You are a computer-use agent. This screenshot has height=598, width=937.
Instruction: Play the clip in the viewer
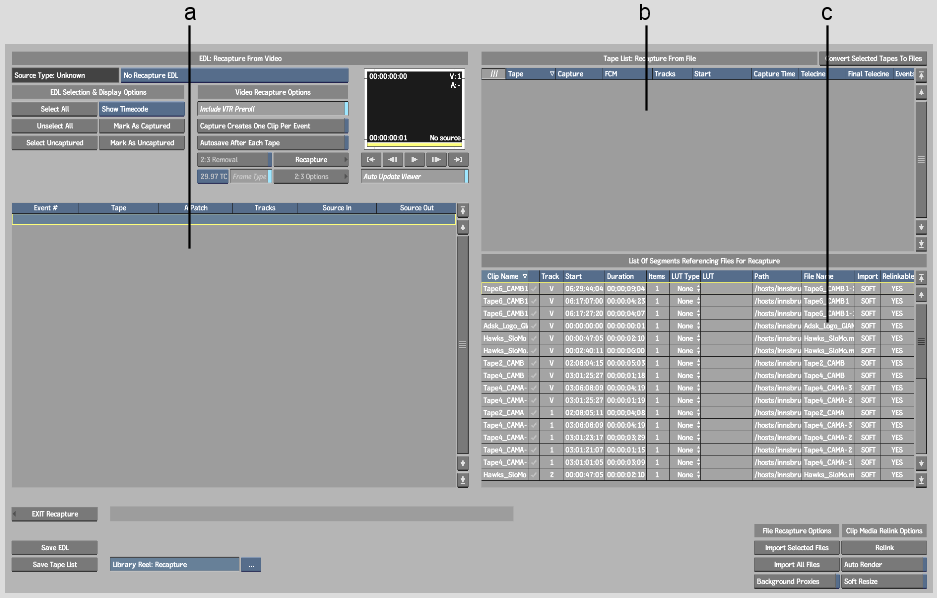(414, 160)
